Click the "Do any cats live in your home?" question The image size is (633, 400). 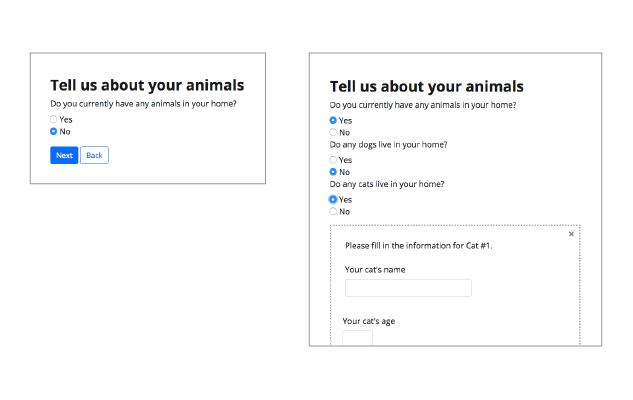tap(387, 184)
